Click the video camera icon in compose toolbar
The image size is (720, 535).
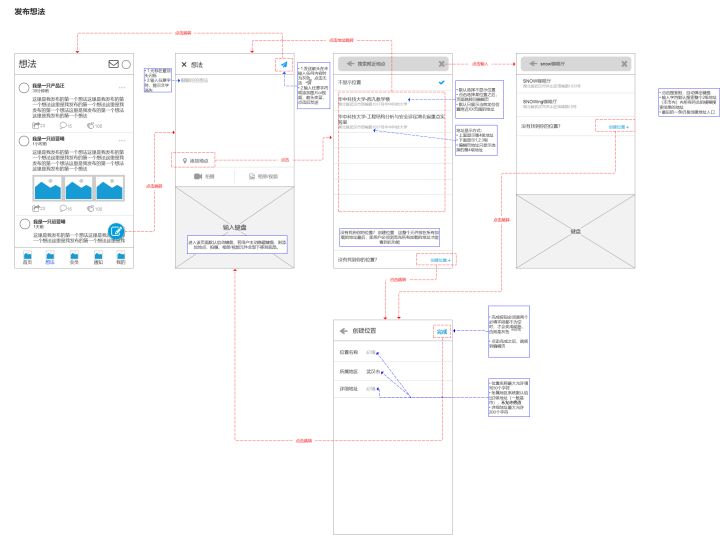pyautogui.click(x=198, y=176)
